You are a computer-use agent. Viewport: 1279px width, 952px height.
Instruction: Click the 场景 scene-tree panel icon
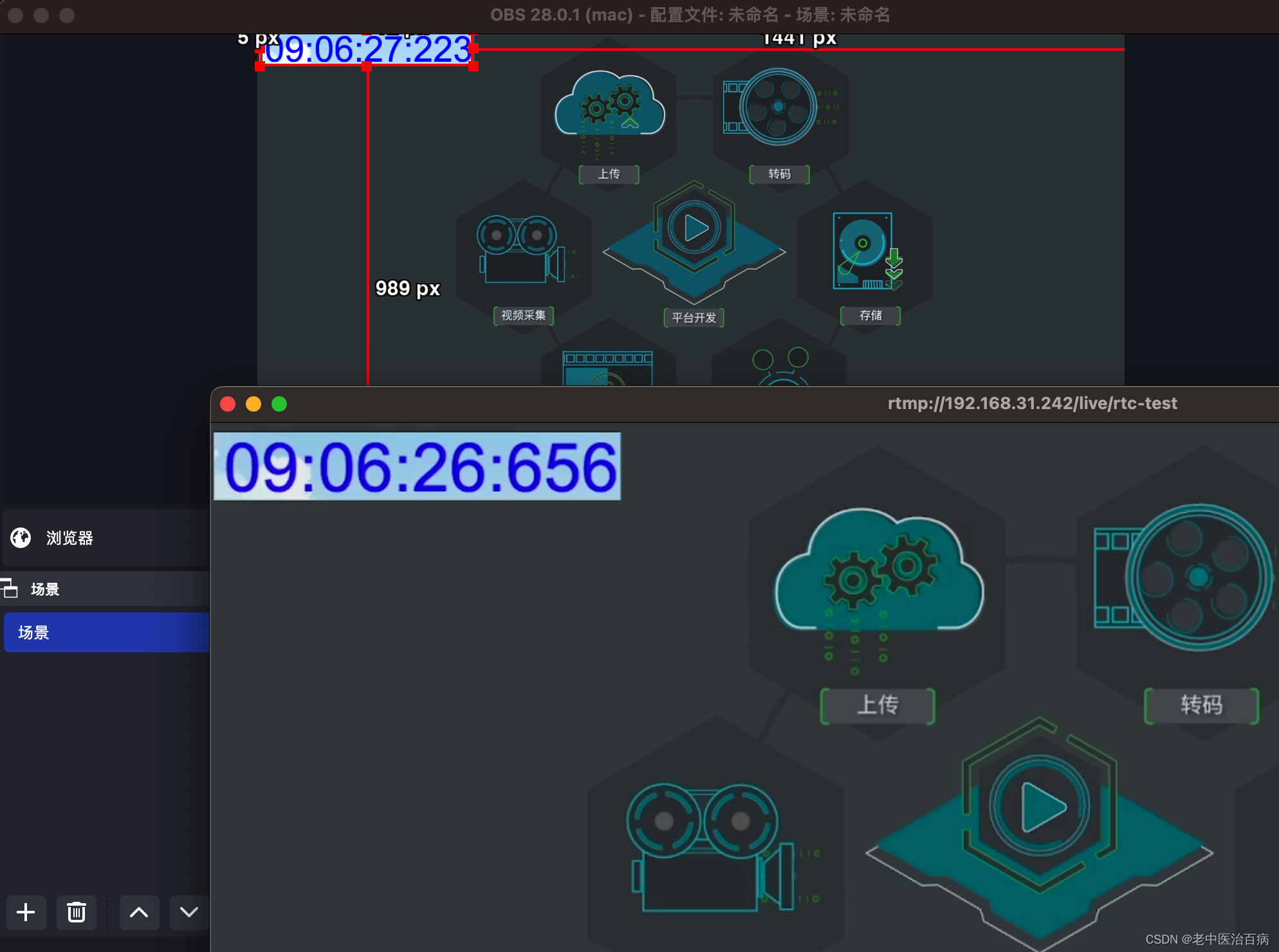click(10, 589)
